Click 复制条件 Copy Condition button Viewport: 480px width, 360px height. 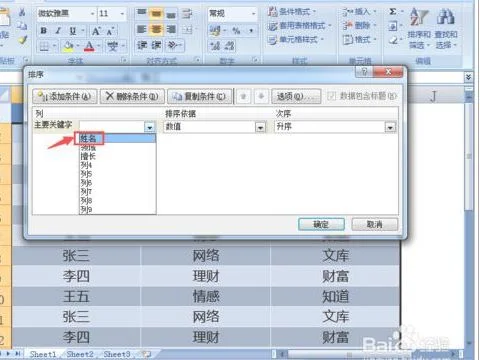pos(200,96)
